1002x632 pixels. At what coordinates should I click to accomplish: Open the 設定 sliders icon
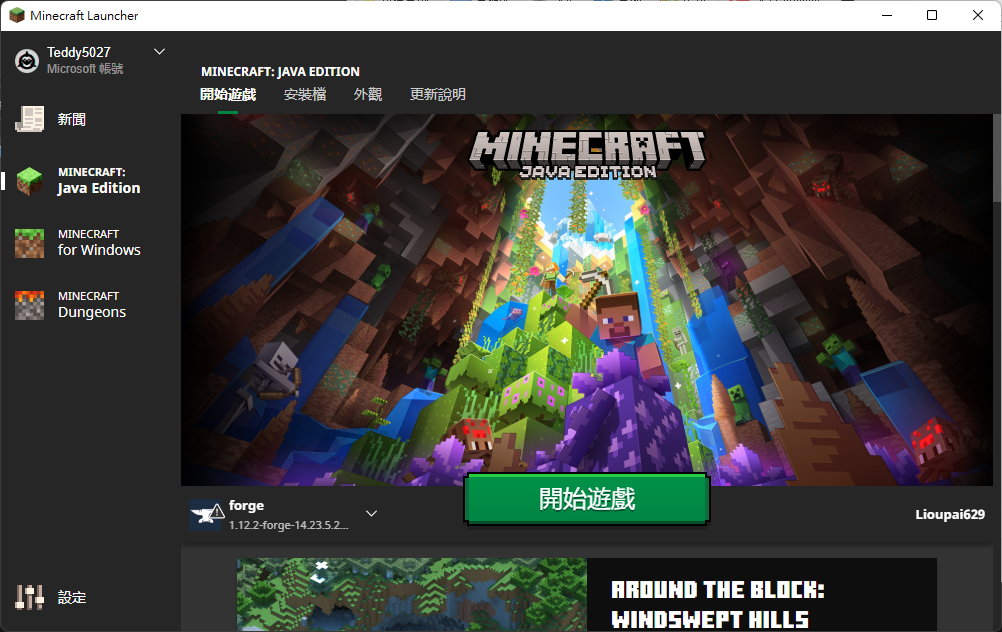tap(29, 597)
